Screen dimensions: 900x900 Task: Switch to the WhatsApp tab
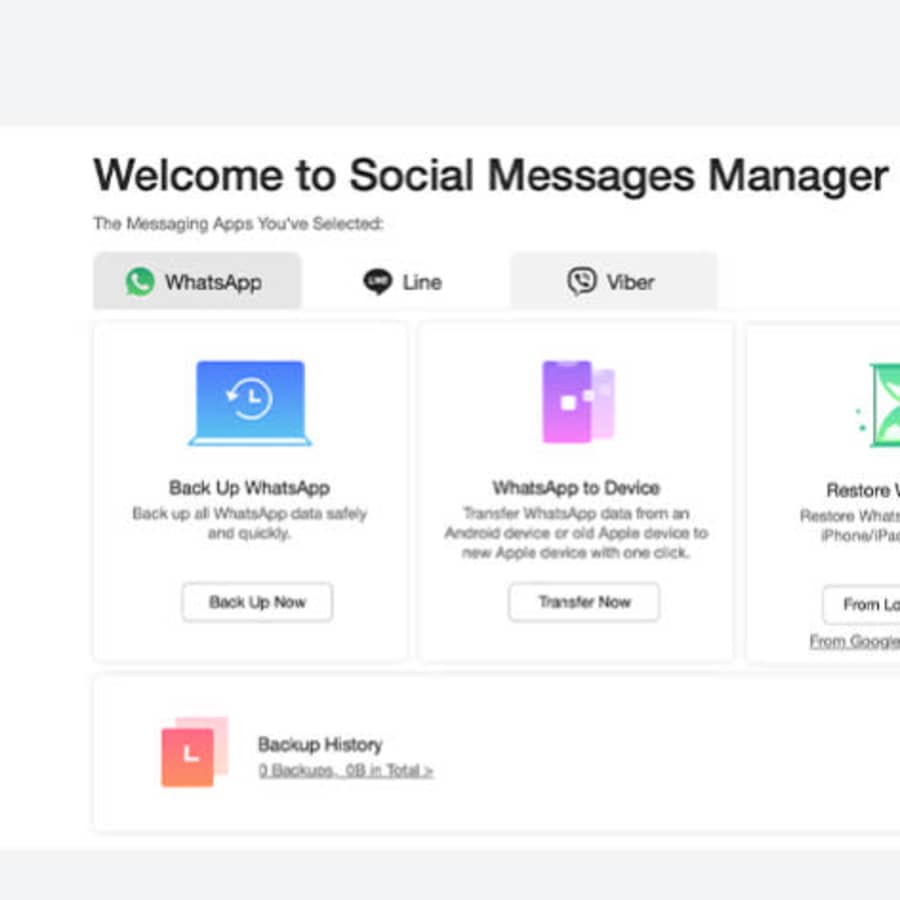pyautogui.click(x=196, y=281)
